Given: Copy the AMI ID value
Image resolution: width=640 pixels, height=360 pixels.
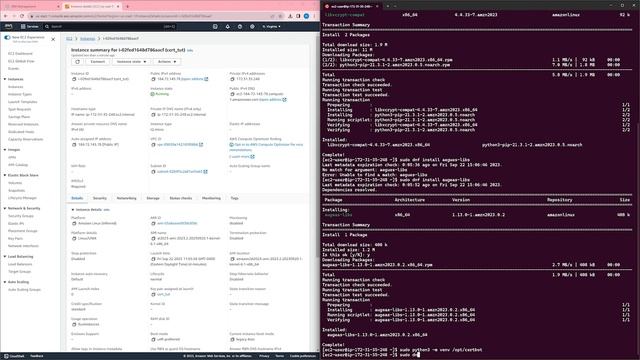Looking at the screenshot, I should coord(153,224).
